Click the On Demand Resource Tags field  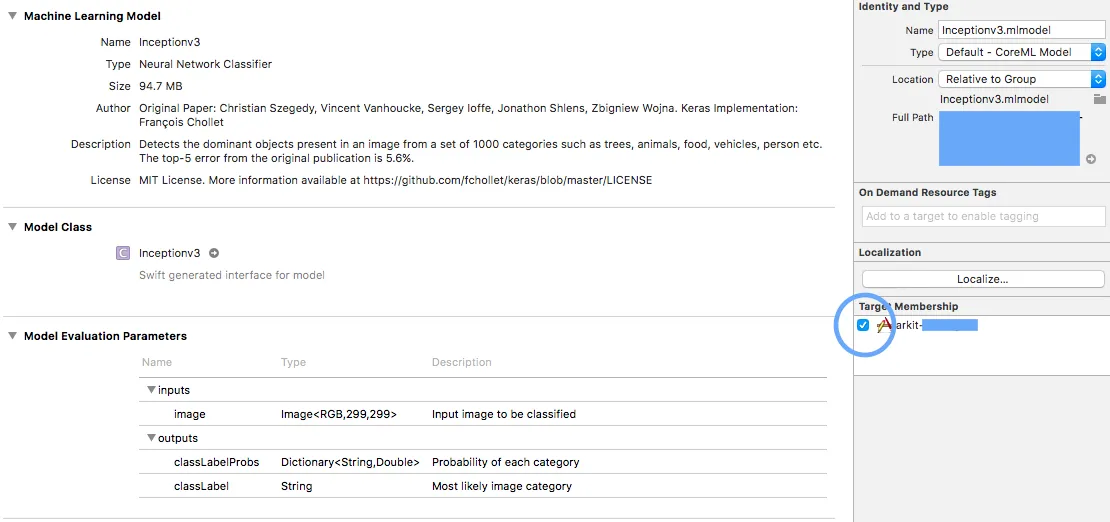coord(982,216)
